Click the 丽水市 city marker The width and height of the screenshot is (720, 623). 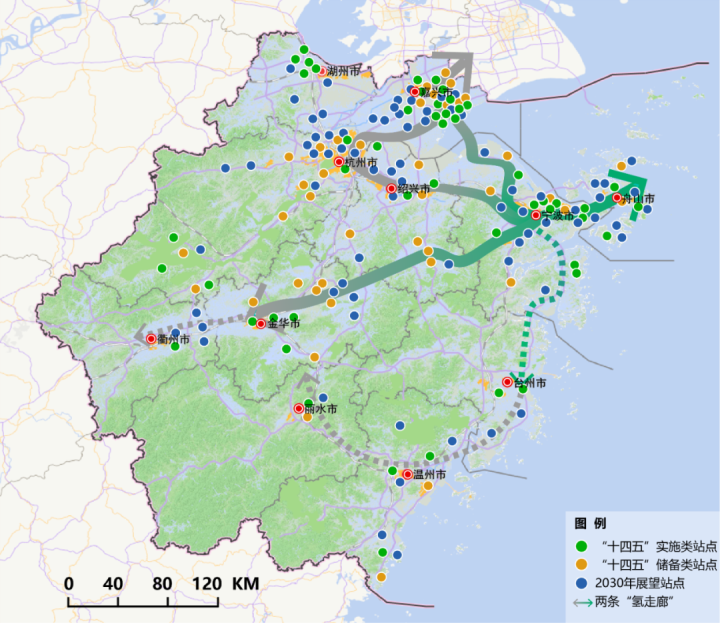tap(298, 408)
